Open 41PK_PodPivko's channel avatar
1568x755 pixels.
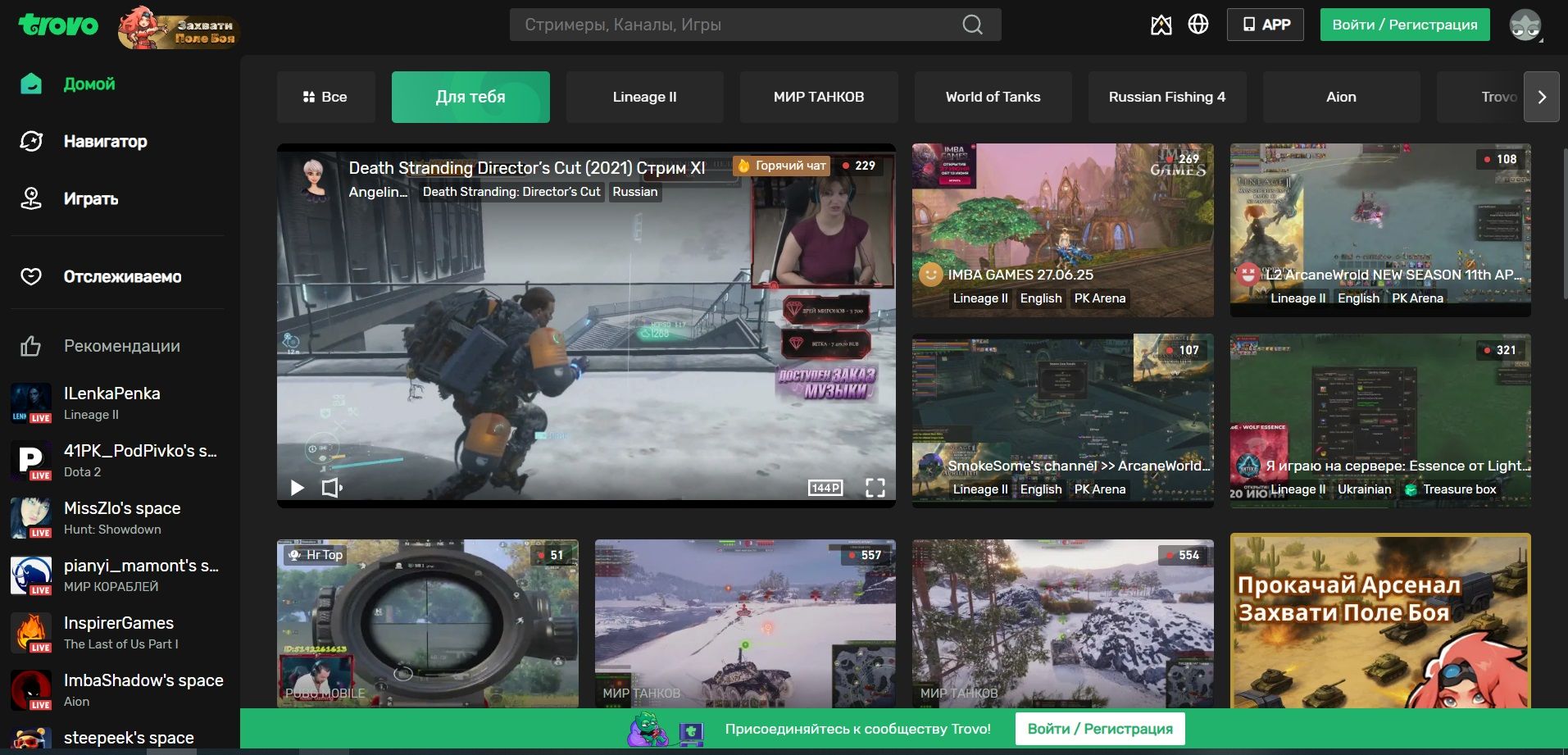click(x=31, y=461)
